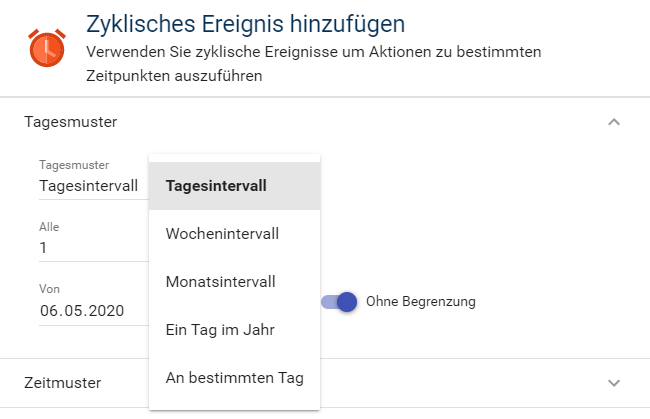Image resolution: width=650 pixels, height=419 pixels.
Task: Click the Von date field 06.05.2020
Action: click(x=82, y=310)
